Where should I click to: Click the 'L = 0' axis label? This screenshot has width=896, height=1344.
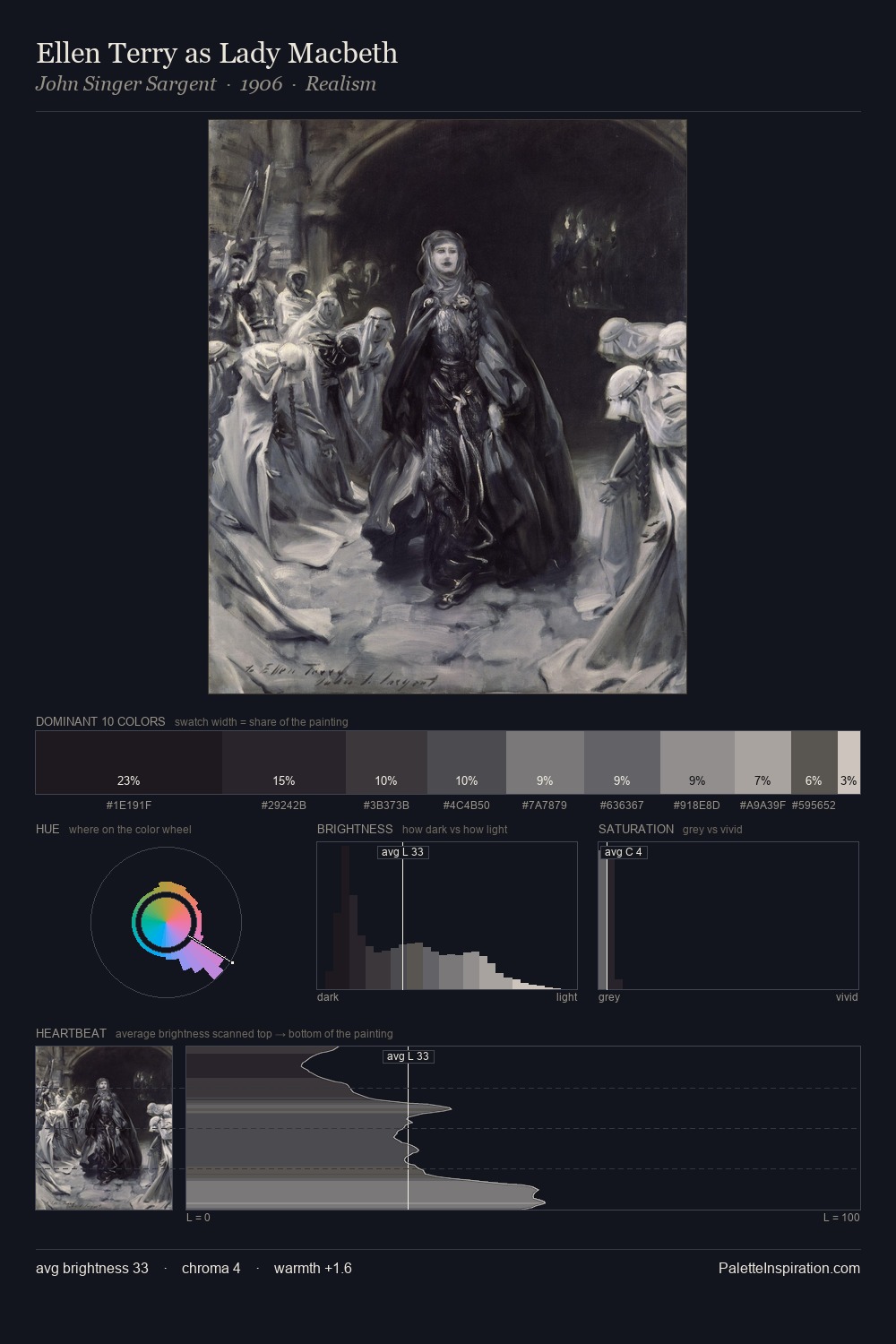tap(198, 1218)
